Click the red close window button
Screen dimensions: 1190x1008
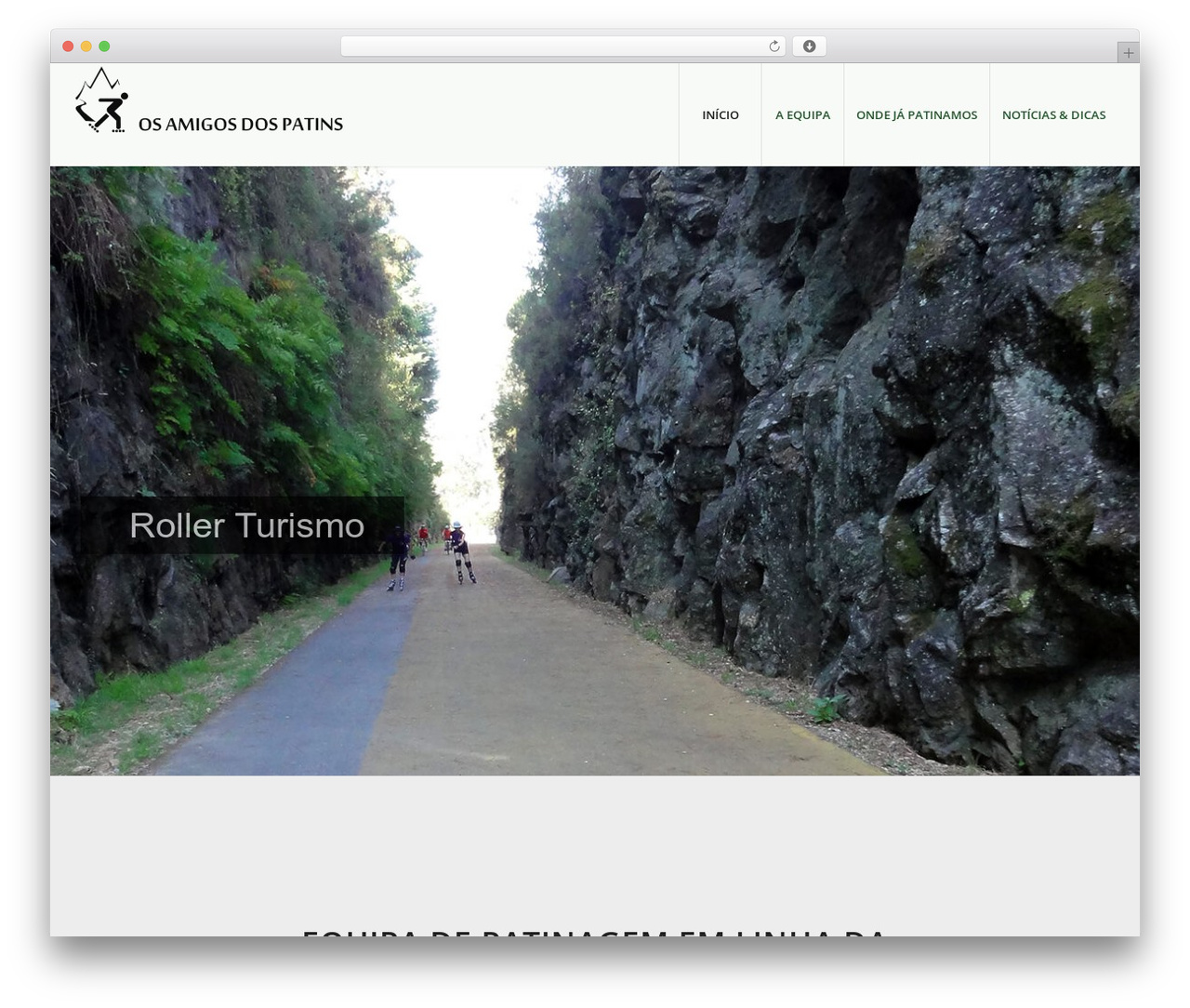(x=68, y=46)
